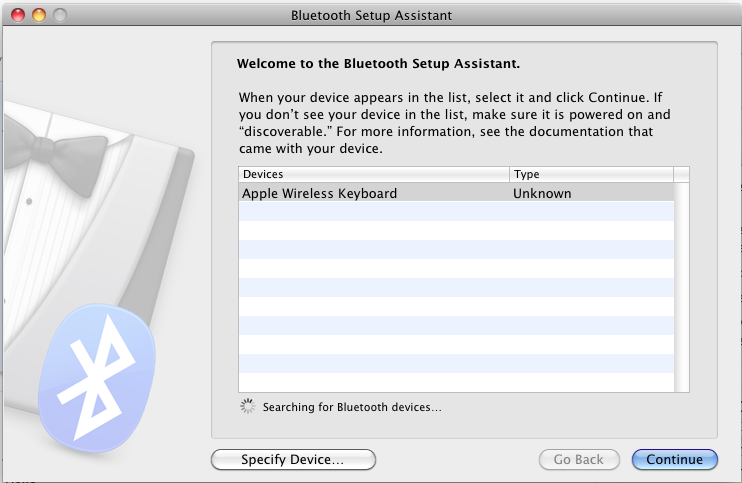Viewport: 742px width, 483px height.
Task: Sort list by Devices column header
Action: click(374, 174)
